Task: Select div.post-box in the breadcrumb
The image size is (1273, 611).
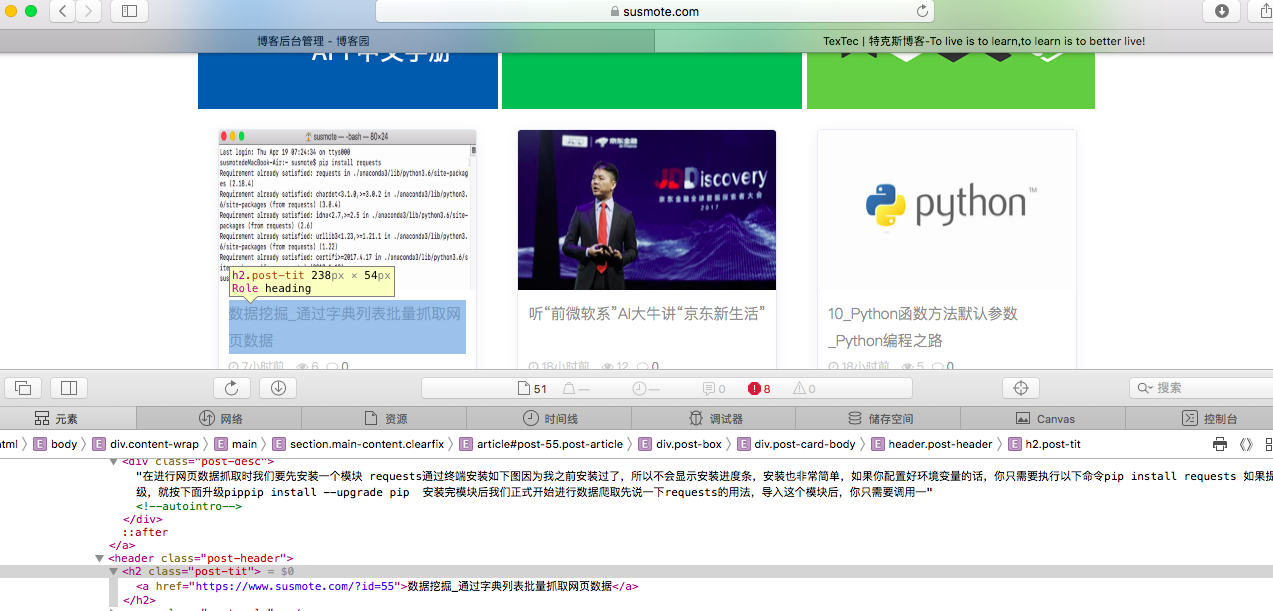Action: [679, 444]
